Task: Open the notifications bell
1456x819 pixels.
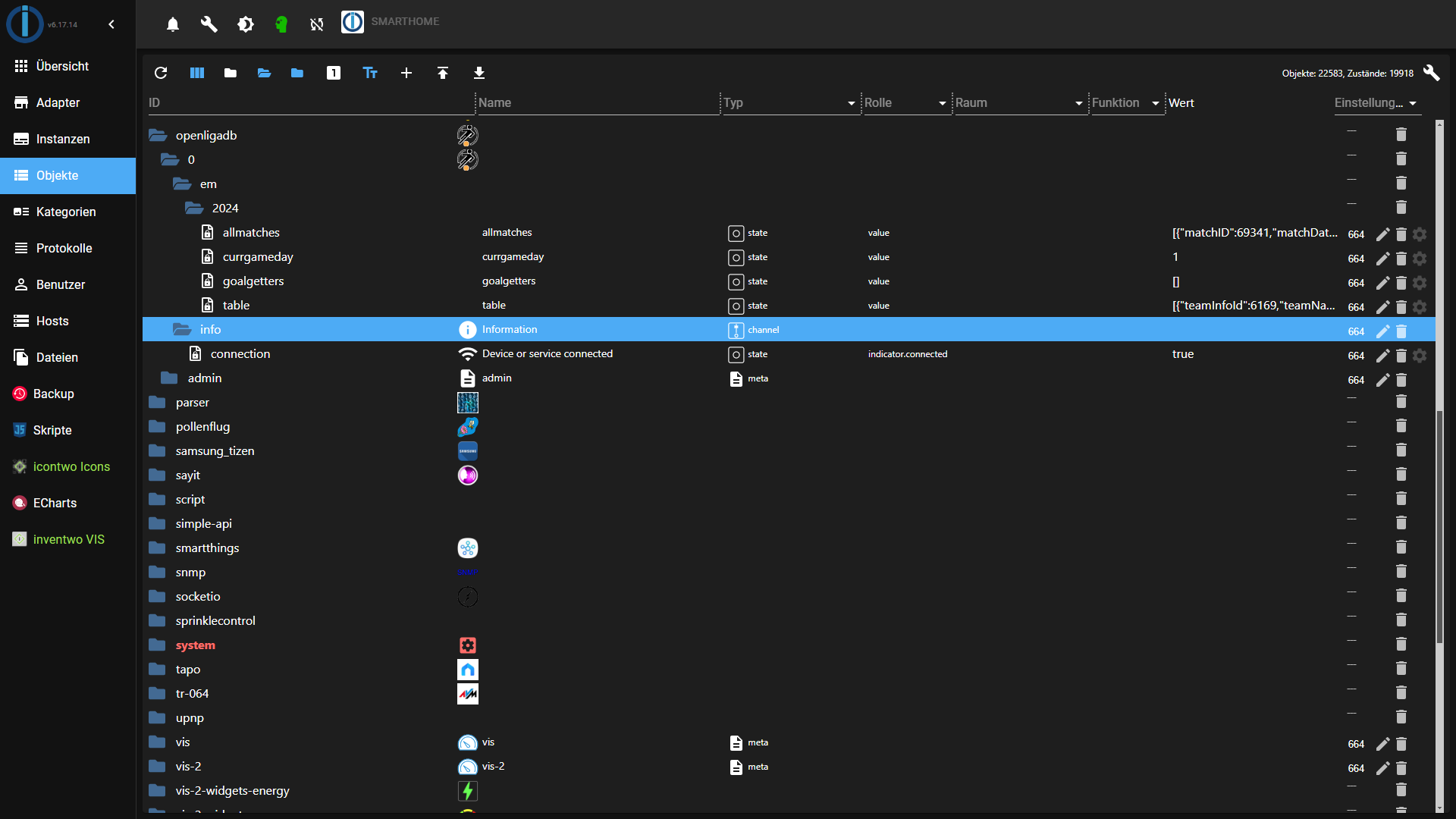Action: pos(173,24)
